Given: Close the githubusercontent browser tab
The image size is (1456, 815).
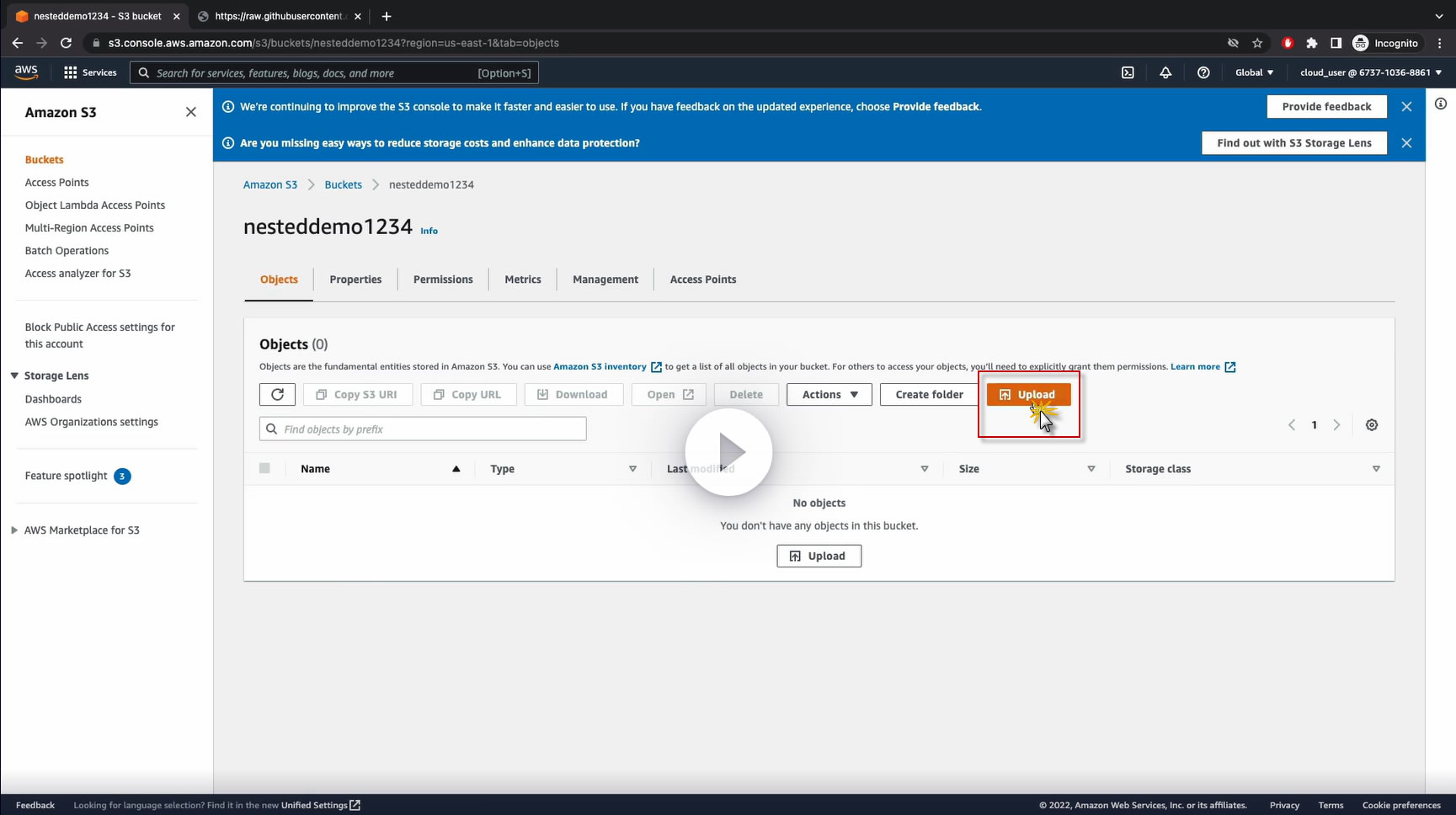Looking at the screenshot, I should coord(358,16).
